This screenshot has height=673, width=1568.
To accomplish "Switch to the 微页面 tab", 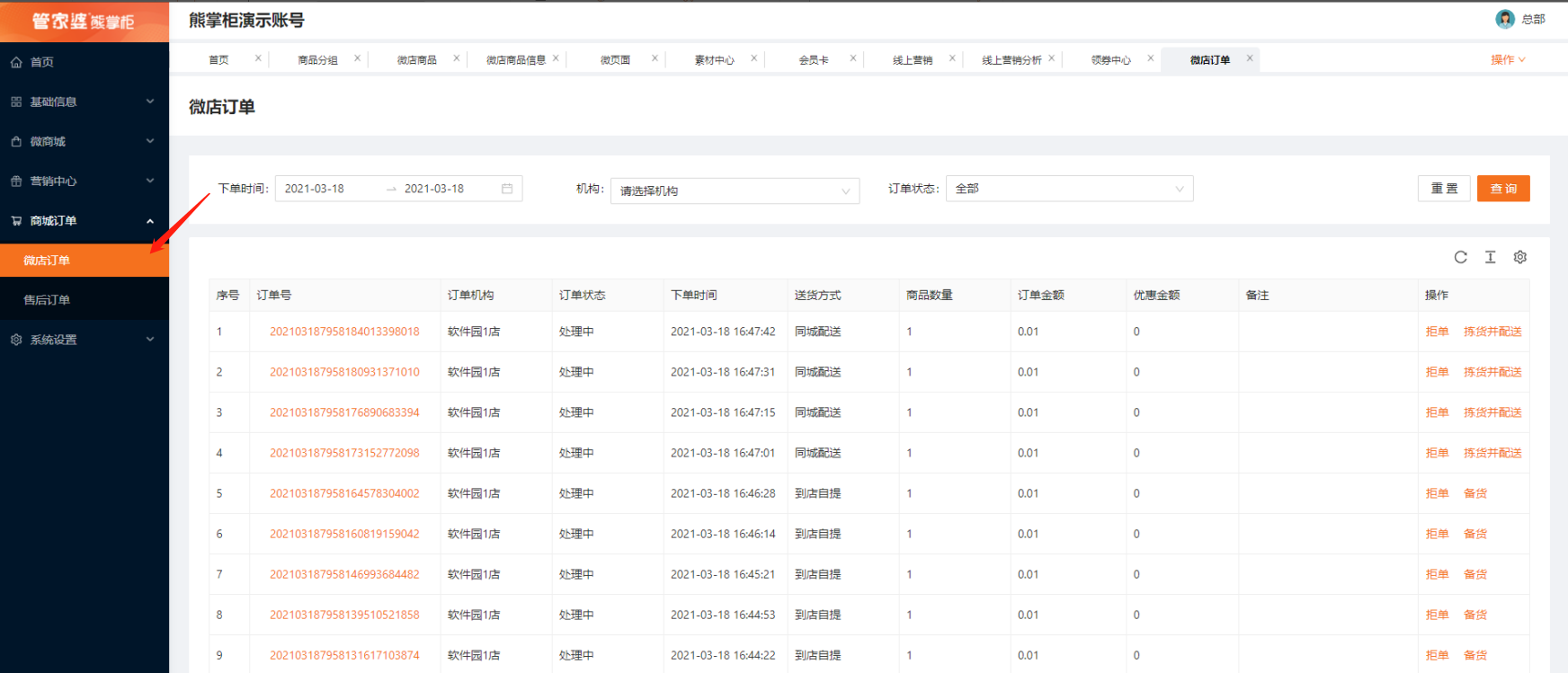I will [x=615, y=60].
